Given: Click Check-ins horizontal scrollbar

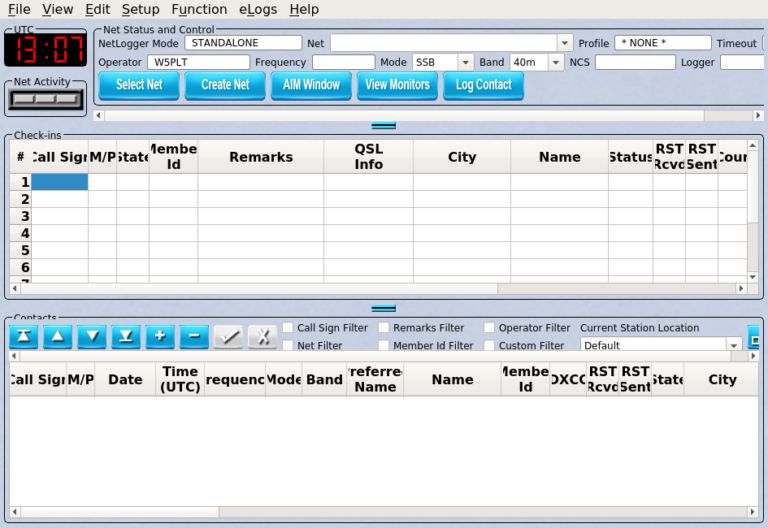Looking at the screenshot, I should click(259, 288).
